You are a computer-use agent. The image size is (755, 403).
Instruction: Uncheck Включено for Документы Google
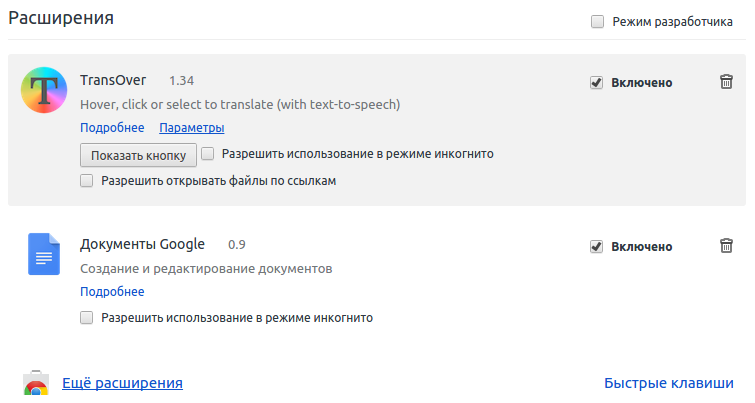[596, 247]
